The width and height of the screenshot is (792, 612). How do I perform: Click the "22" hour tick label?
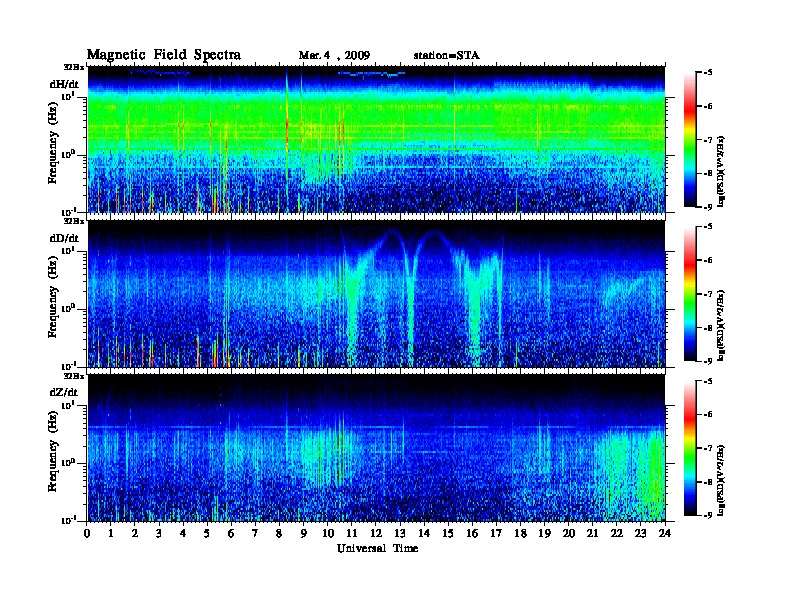point(617,533)
